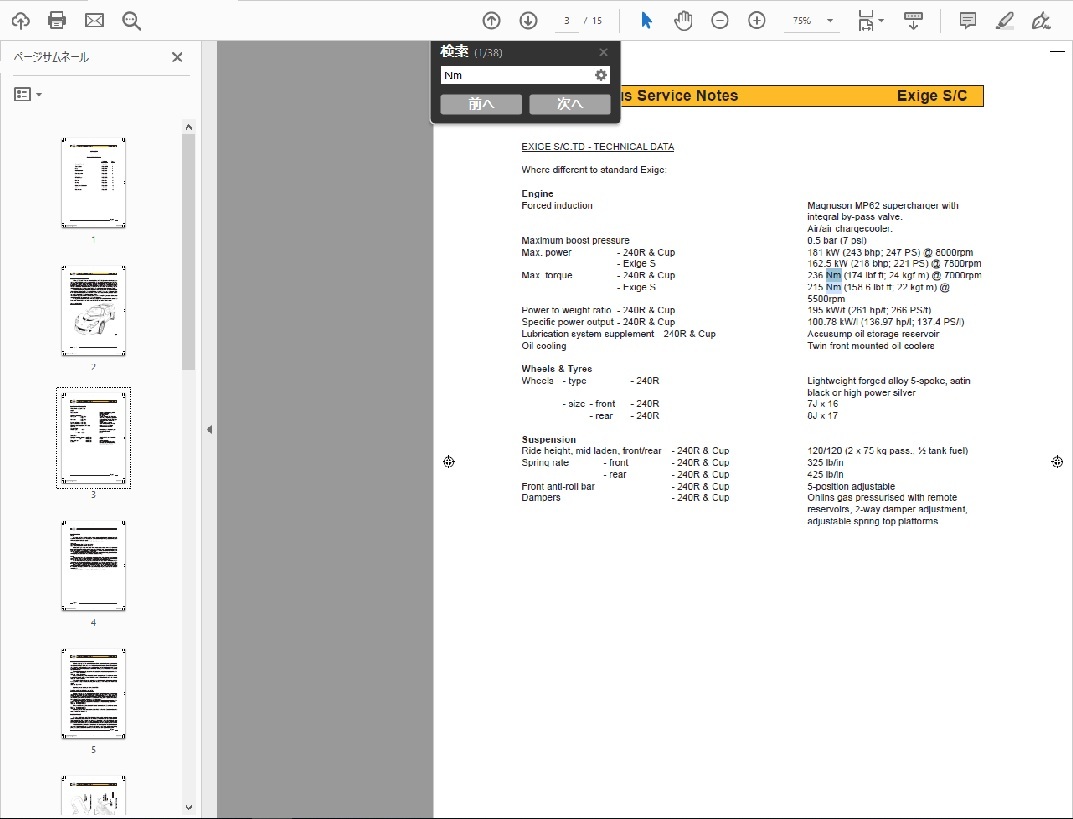
Task: Activate the arrow selection tool
Action: 646,20
